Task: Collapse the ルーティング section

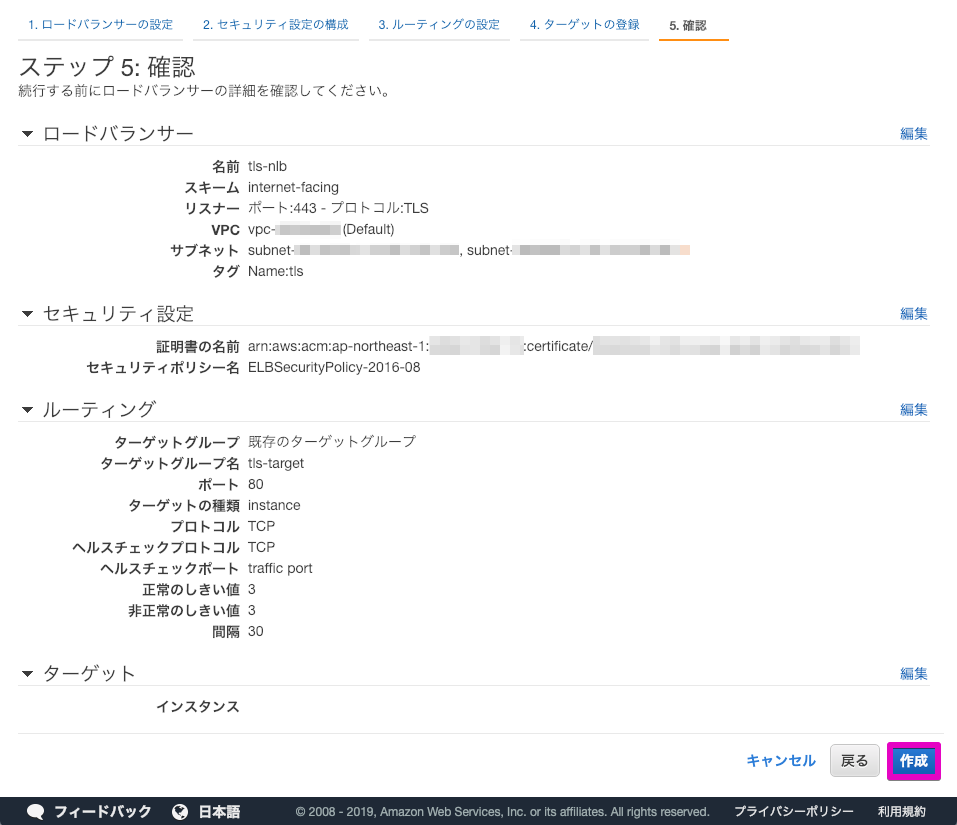Action: tap(26, 409)
